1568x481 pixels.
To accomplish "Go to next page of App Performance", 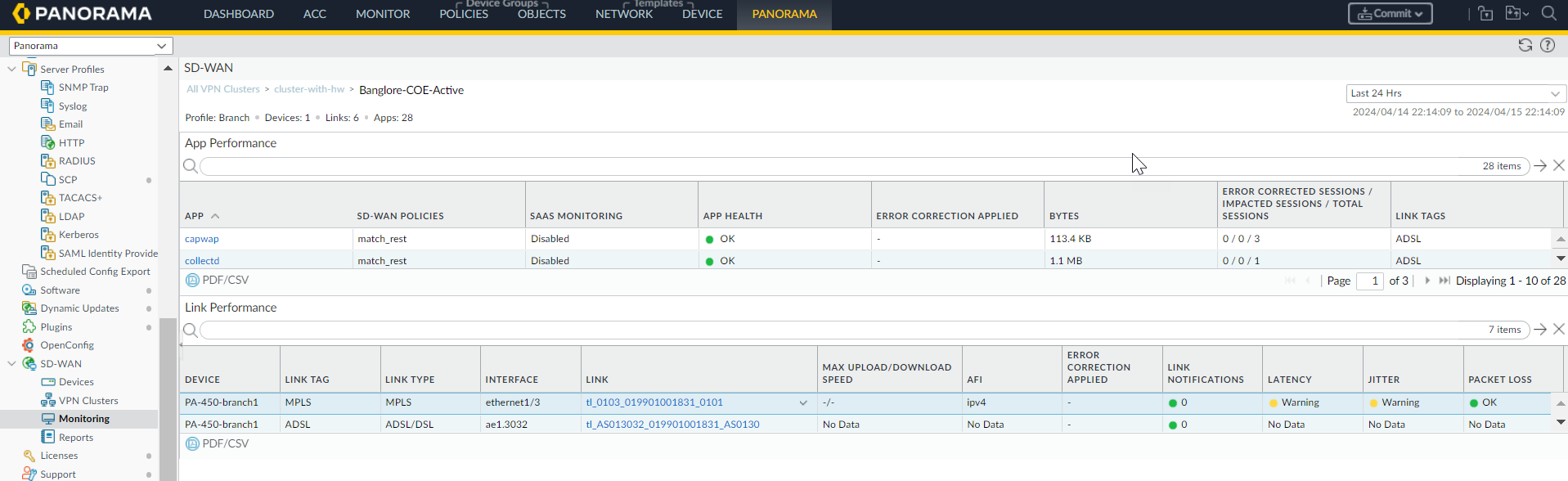I will click(x=1427, y=281).
